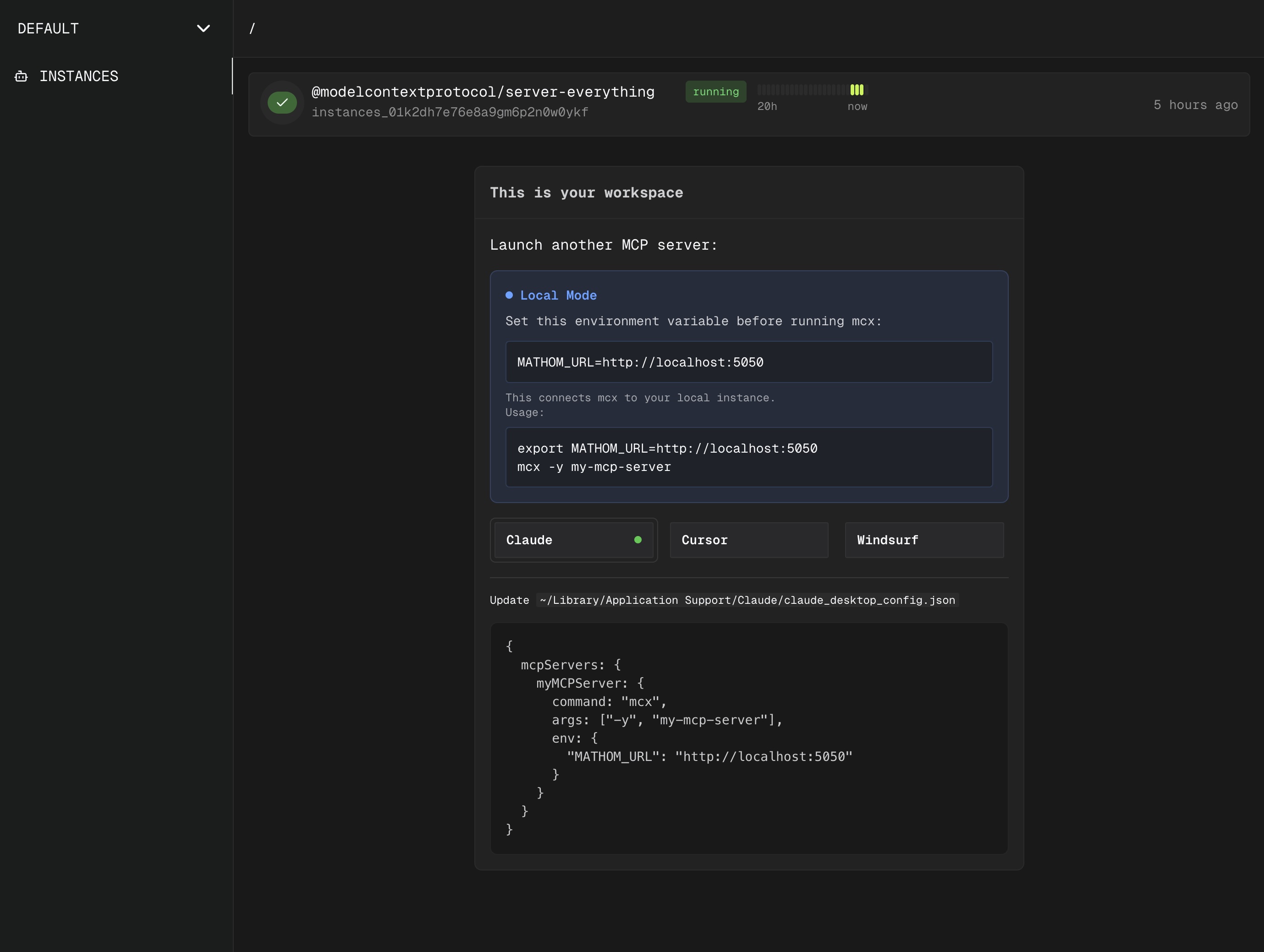Click the running status badge

[715, 92]
